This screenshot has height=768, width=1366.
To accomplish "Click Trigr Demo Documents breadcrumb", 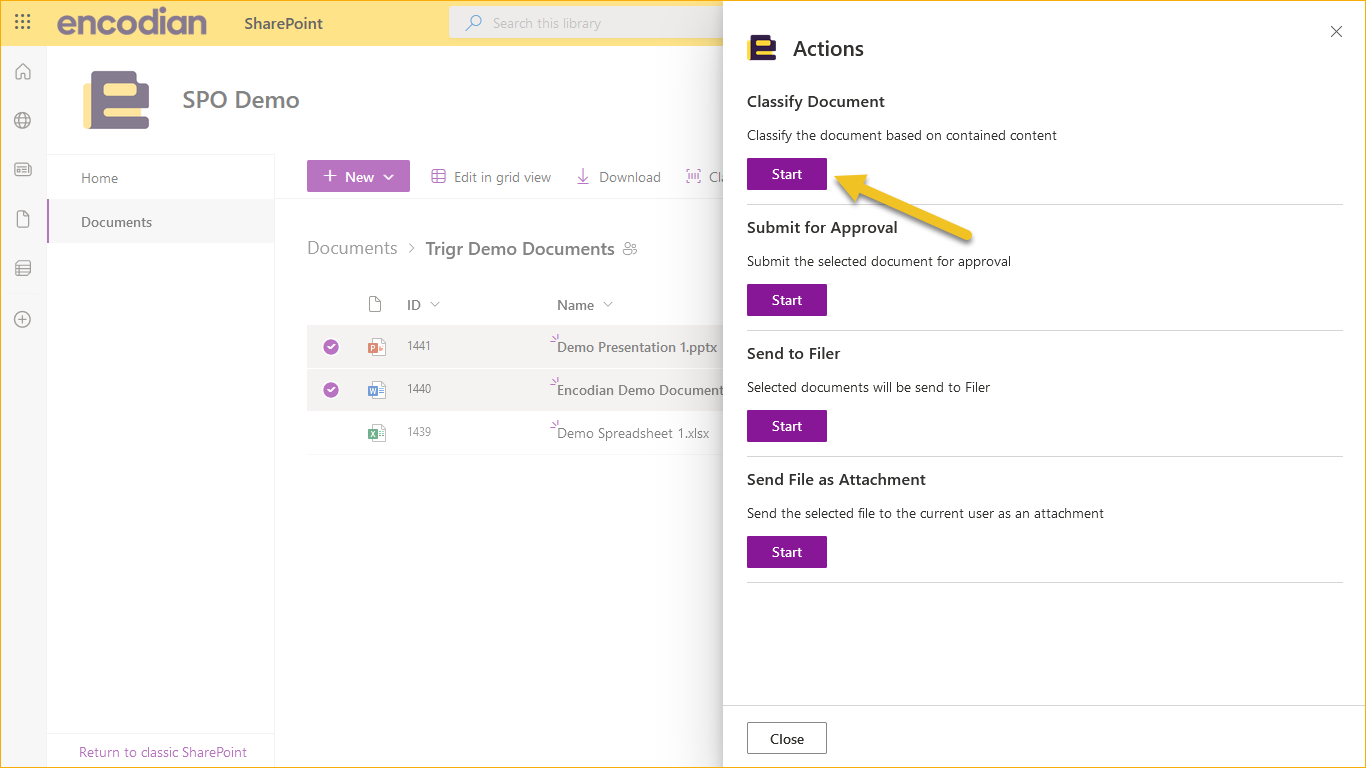I will 520,249.
